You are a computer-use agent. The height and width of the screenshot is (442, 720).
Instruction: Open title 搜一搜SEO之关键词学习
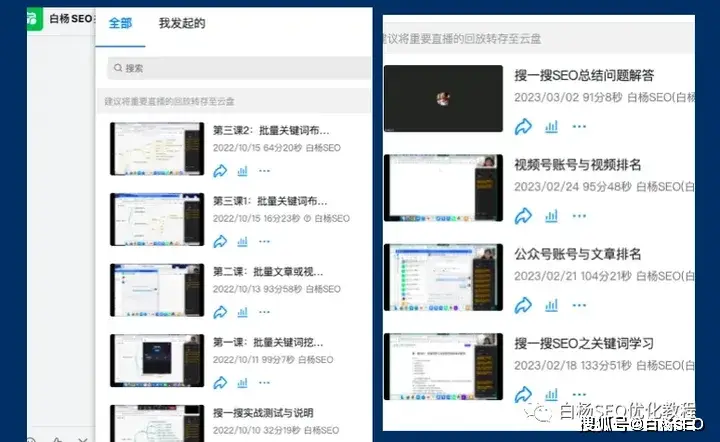tap(584, 343)
